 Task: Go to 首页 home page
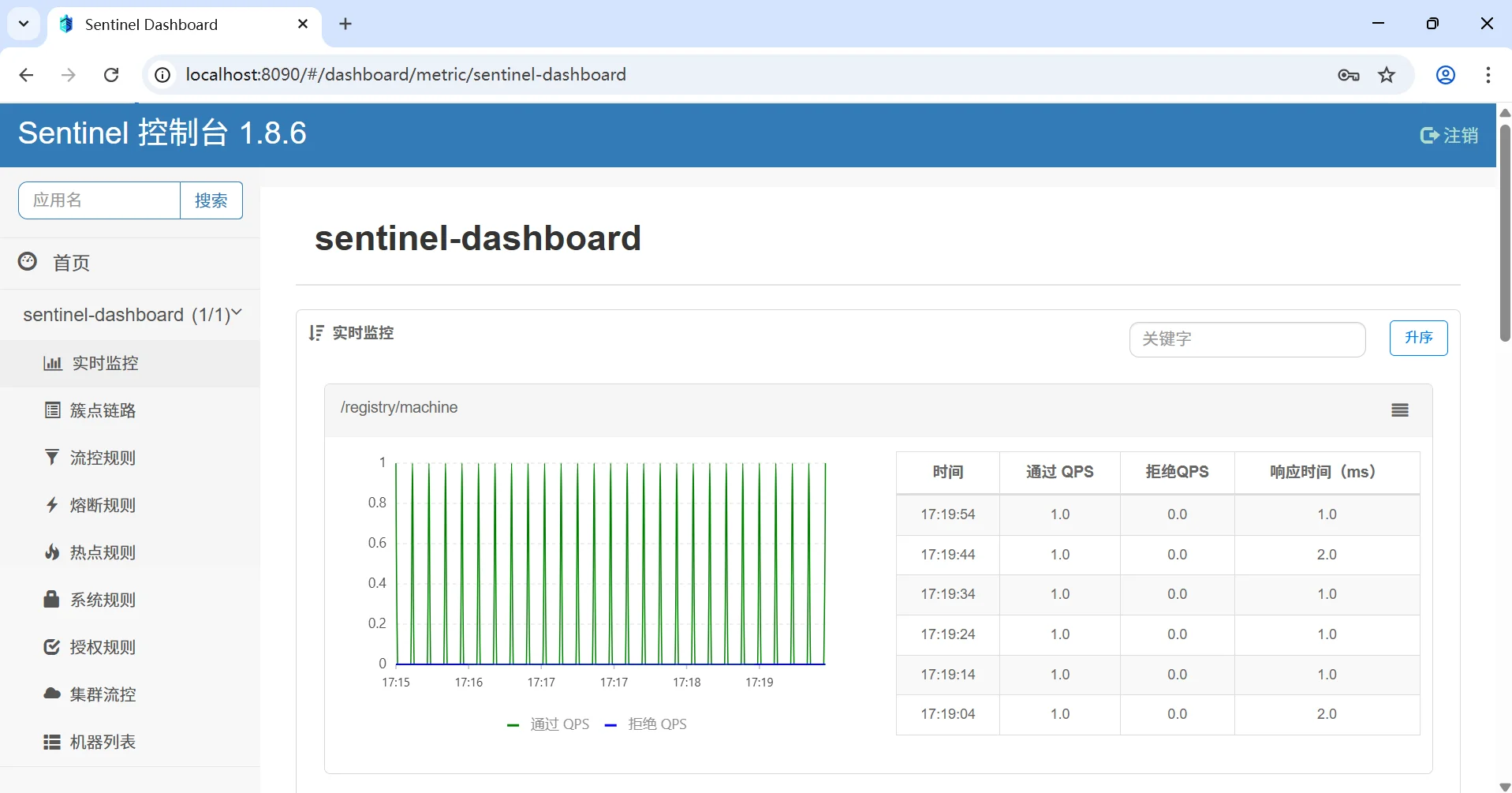coord(130,263)
